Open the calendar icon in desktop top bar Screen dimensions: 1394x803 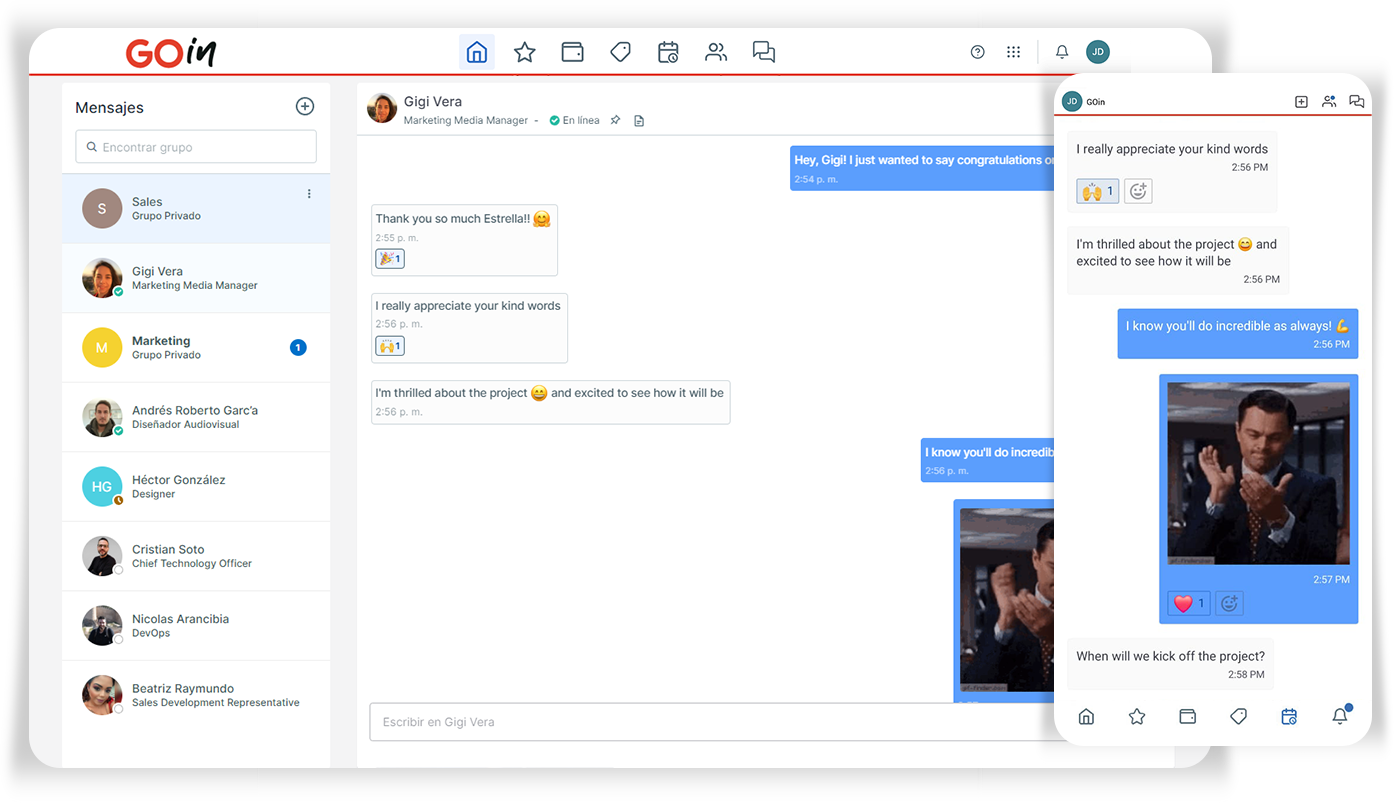pos(669,52)
